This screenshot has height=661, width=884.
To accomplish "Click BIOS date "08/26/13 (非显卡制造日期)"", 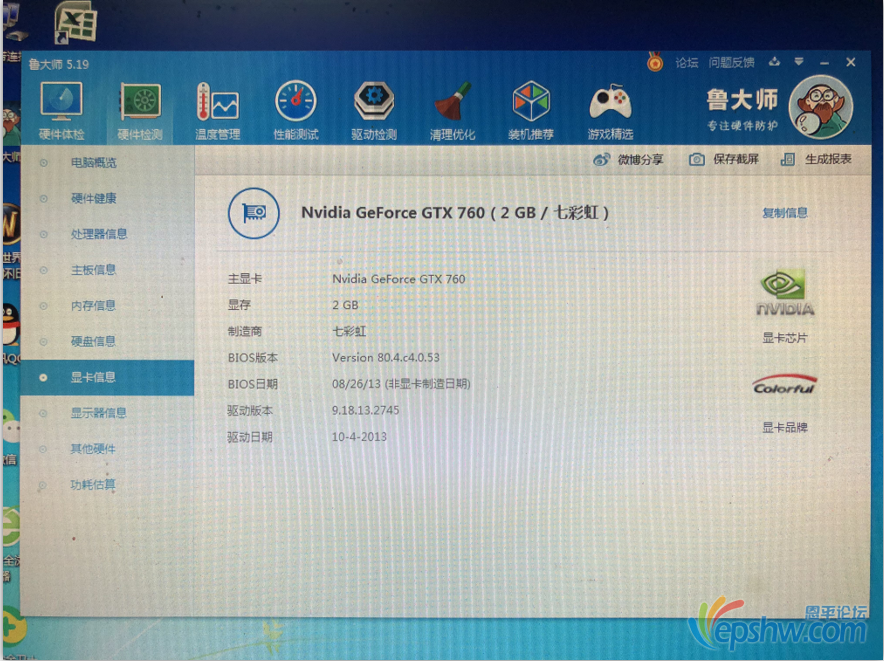I will (401, 384).
